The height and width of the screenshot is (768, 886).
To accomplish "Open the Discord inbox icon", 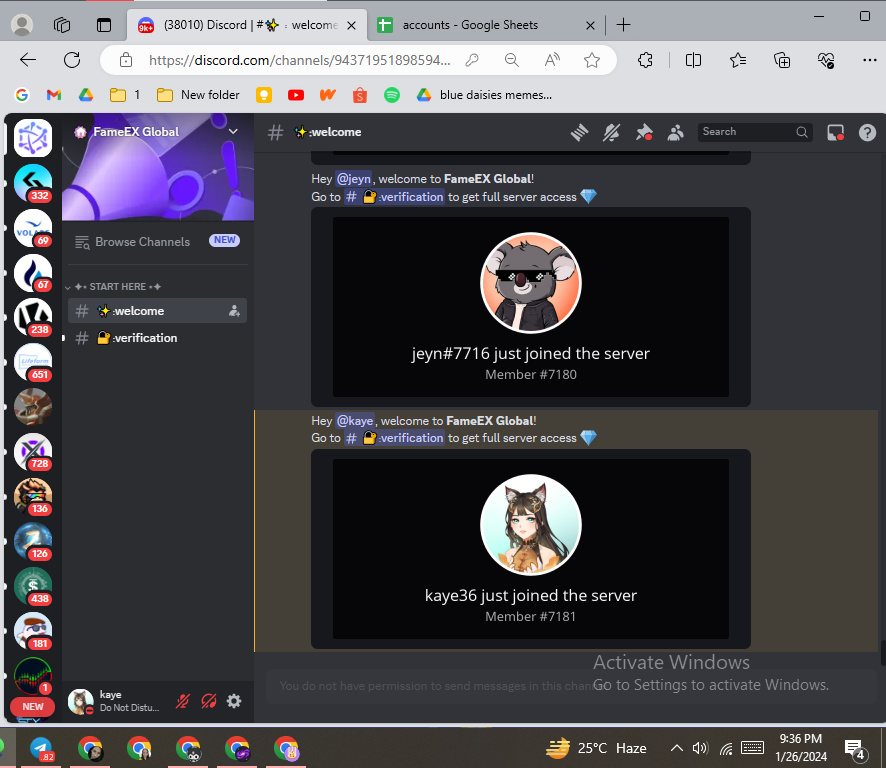I will click(835, 133).
